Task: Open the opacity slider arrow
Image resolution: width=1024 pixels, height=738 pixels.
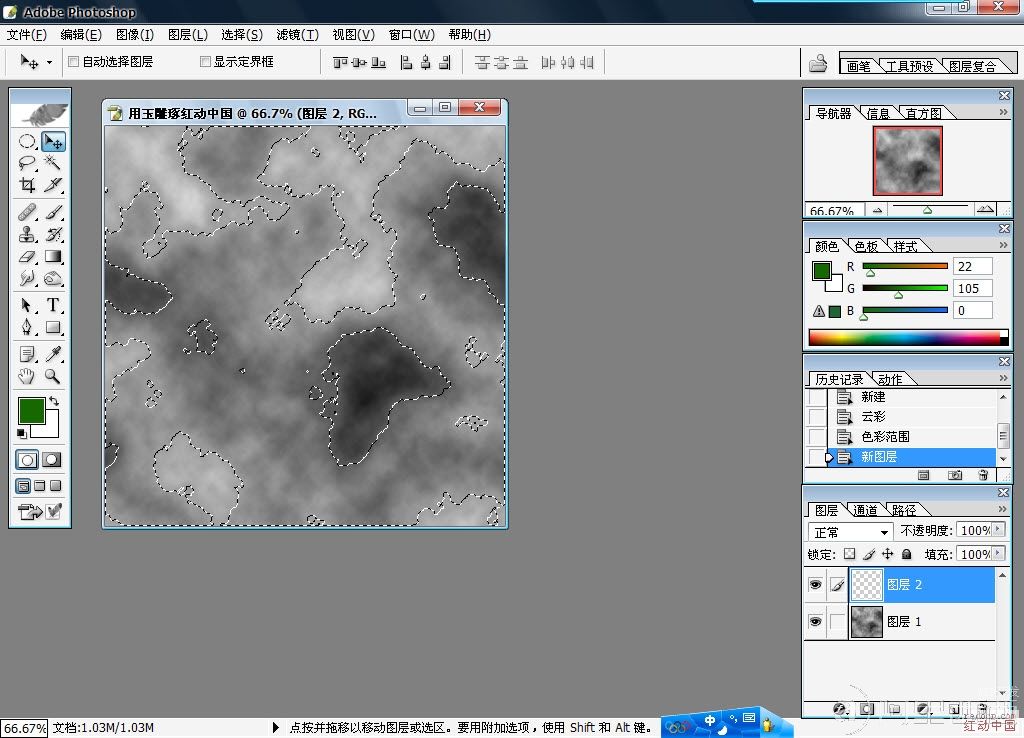Action: [x=998, y=530]
